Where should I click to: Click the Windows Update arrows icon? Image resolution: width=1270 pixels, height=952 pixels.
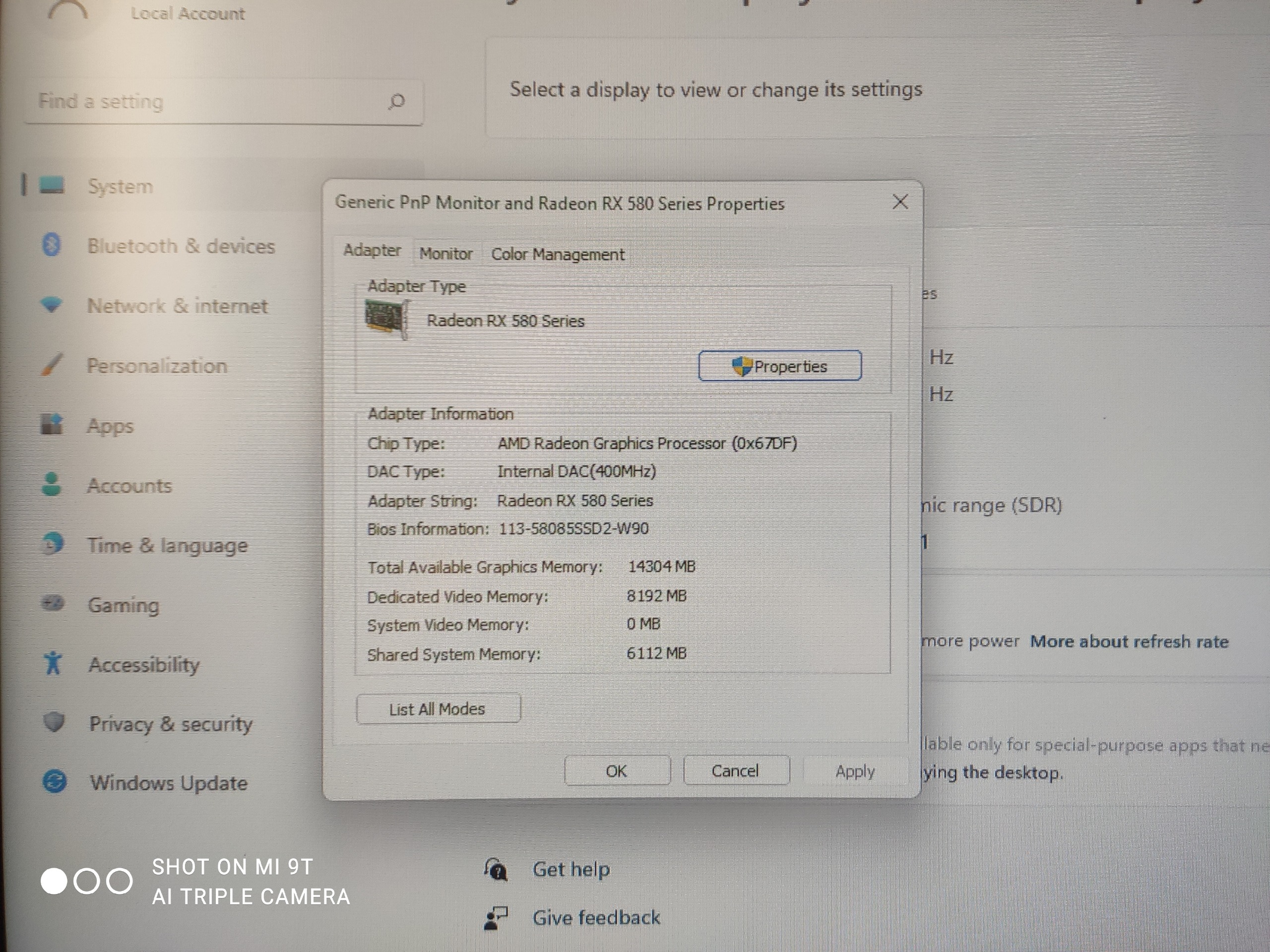(x=55, y=781)
